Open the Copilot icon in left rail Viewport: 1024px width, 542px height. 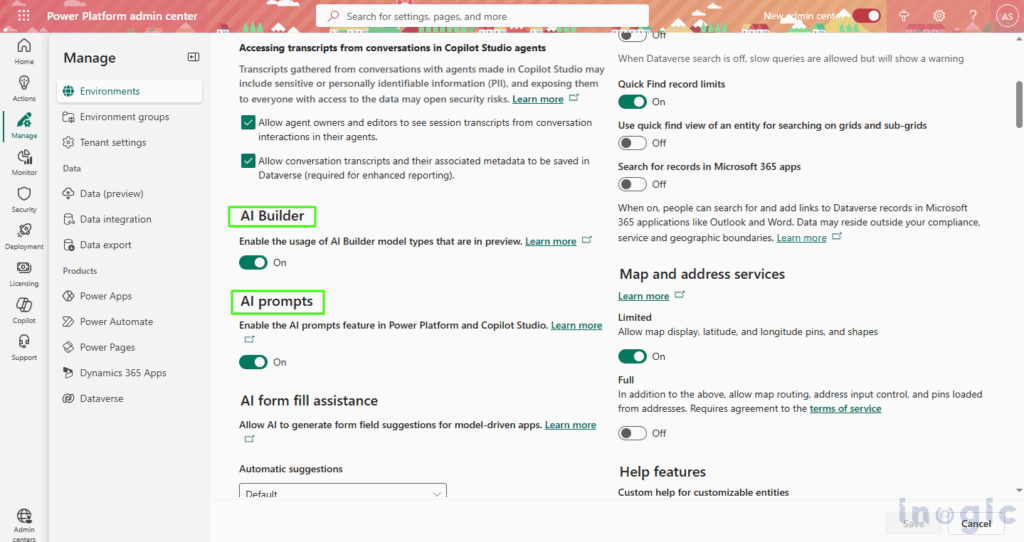24,309
